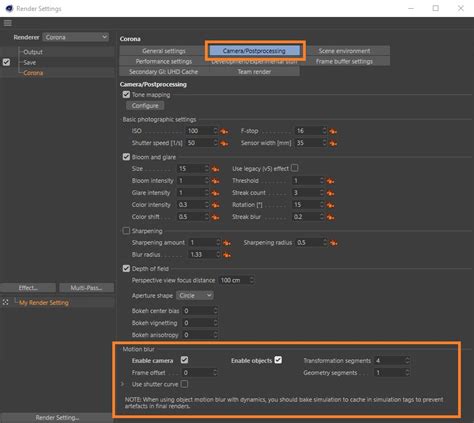Click the Configure tone mapping button

(145, 106)
